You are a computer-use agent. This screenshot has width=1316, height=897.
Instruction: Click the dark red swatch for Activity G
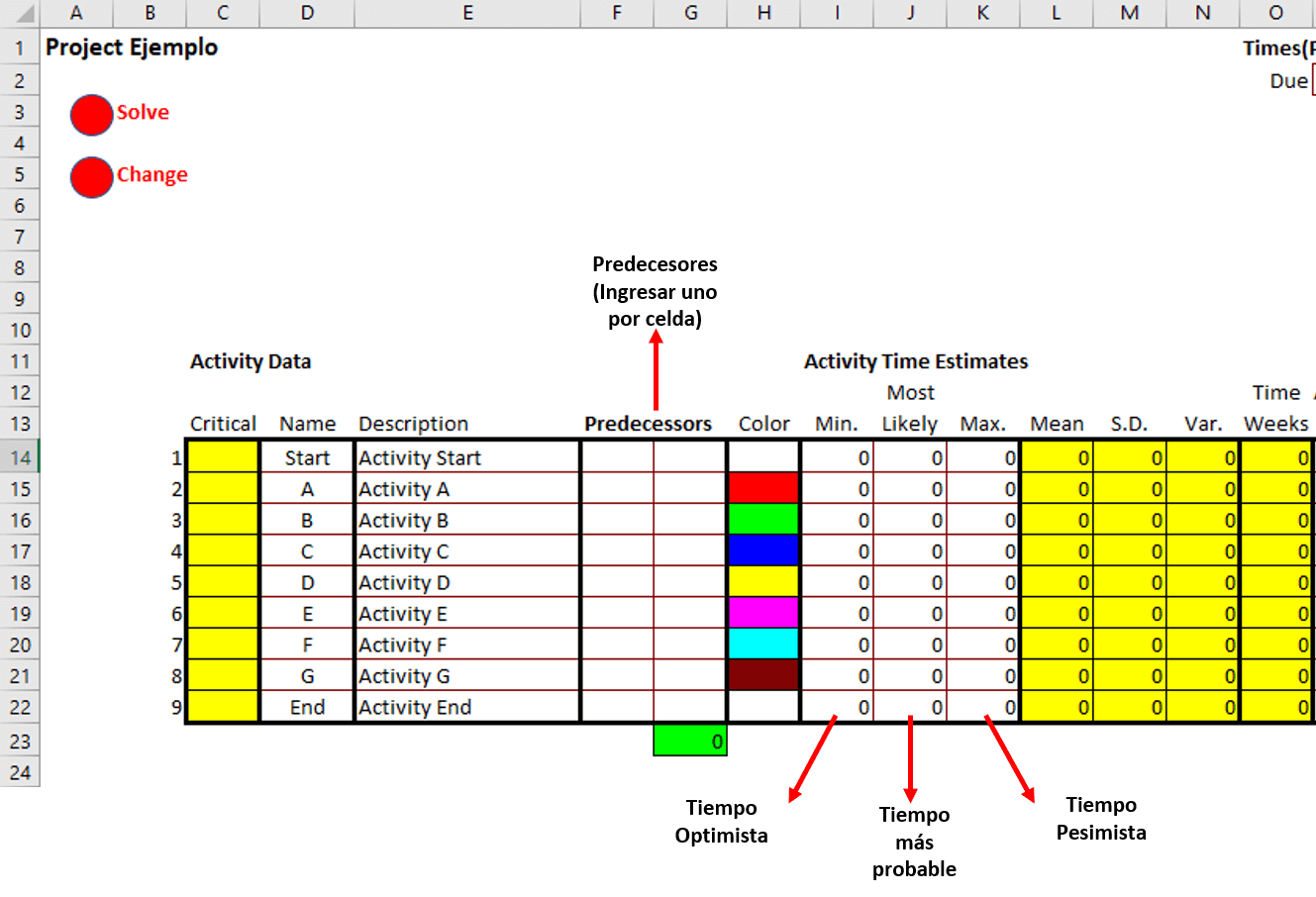[x=763, y=675]
